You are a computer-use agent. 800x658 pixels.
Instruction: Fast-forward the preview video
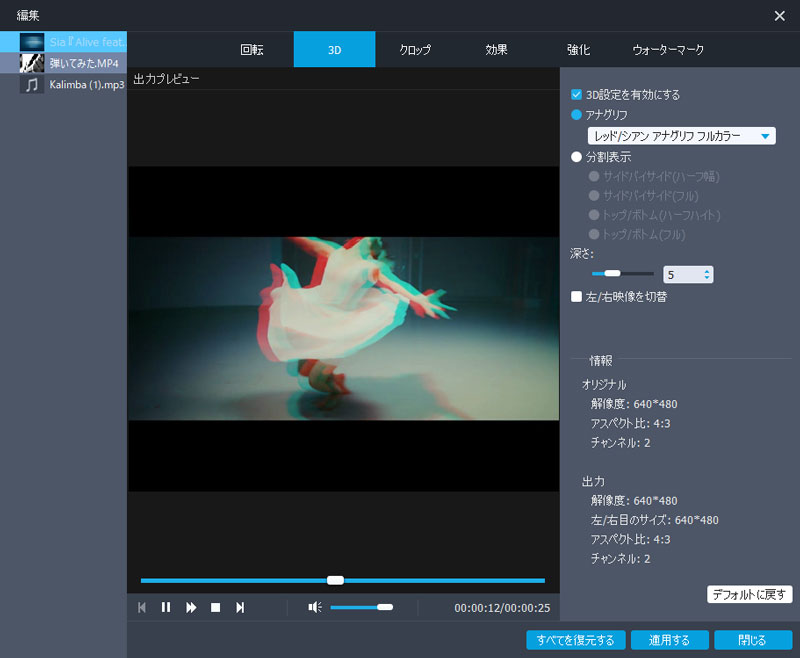click(190, 607)
